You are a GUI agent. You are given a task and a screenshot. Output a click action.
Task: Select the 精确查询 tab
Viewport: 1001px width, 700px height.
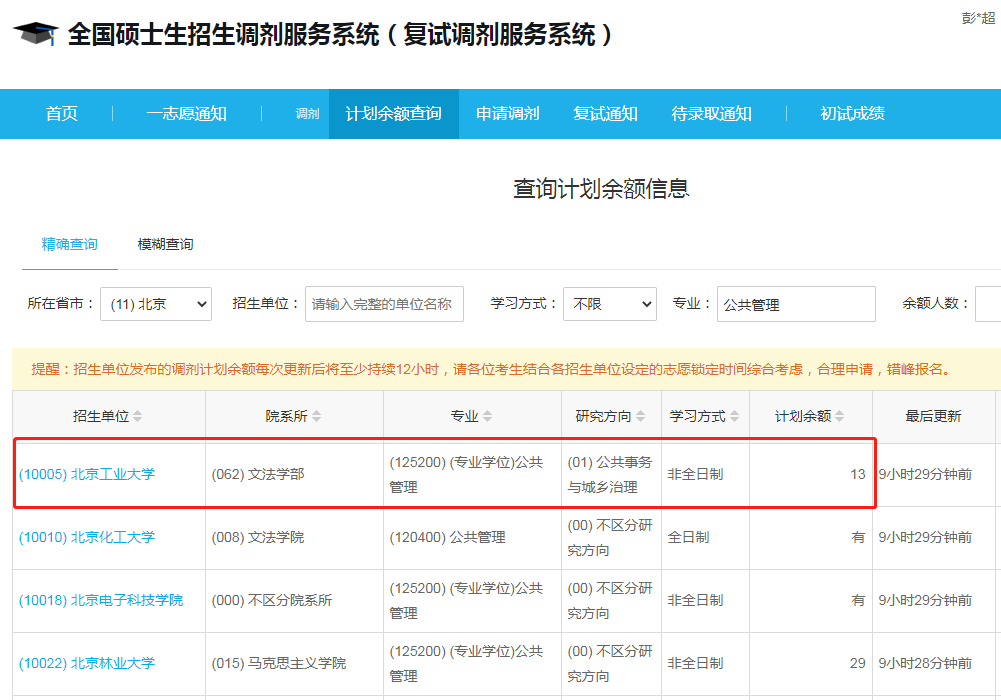tap(68, 243)
